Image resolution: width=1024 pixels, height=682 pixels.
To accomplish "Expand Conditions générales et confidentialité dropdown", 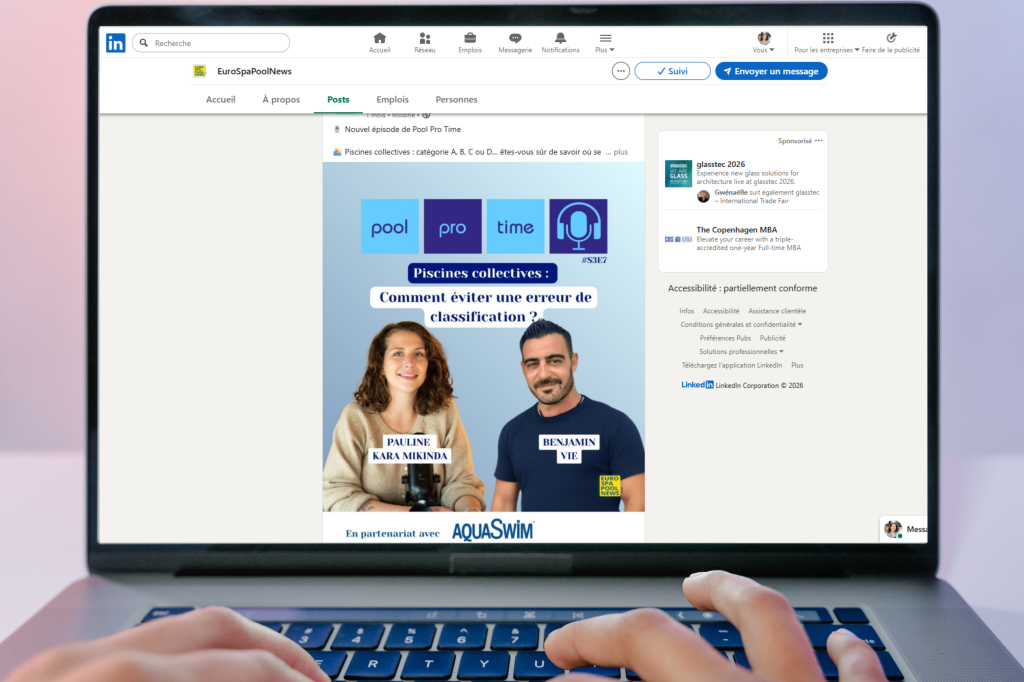I will tap(741, 325).
